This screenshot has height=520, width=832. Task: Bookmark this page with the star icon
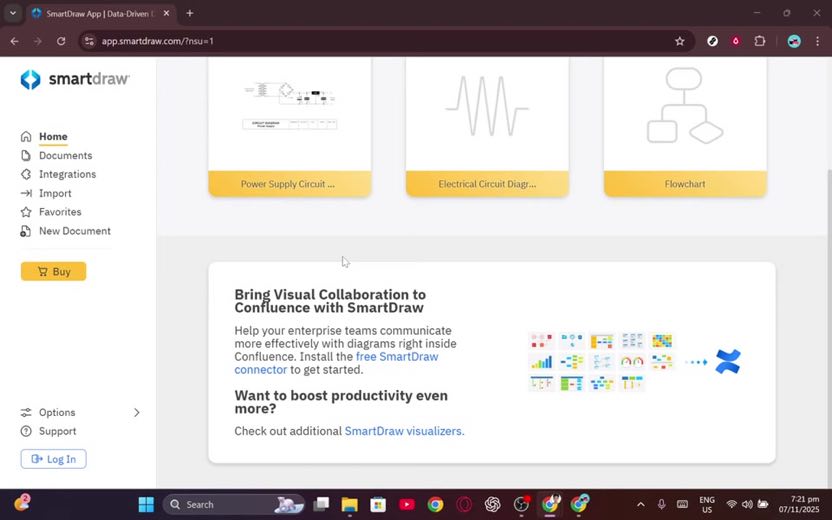point(680,41)
